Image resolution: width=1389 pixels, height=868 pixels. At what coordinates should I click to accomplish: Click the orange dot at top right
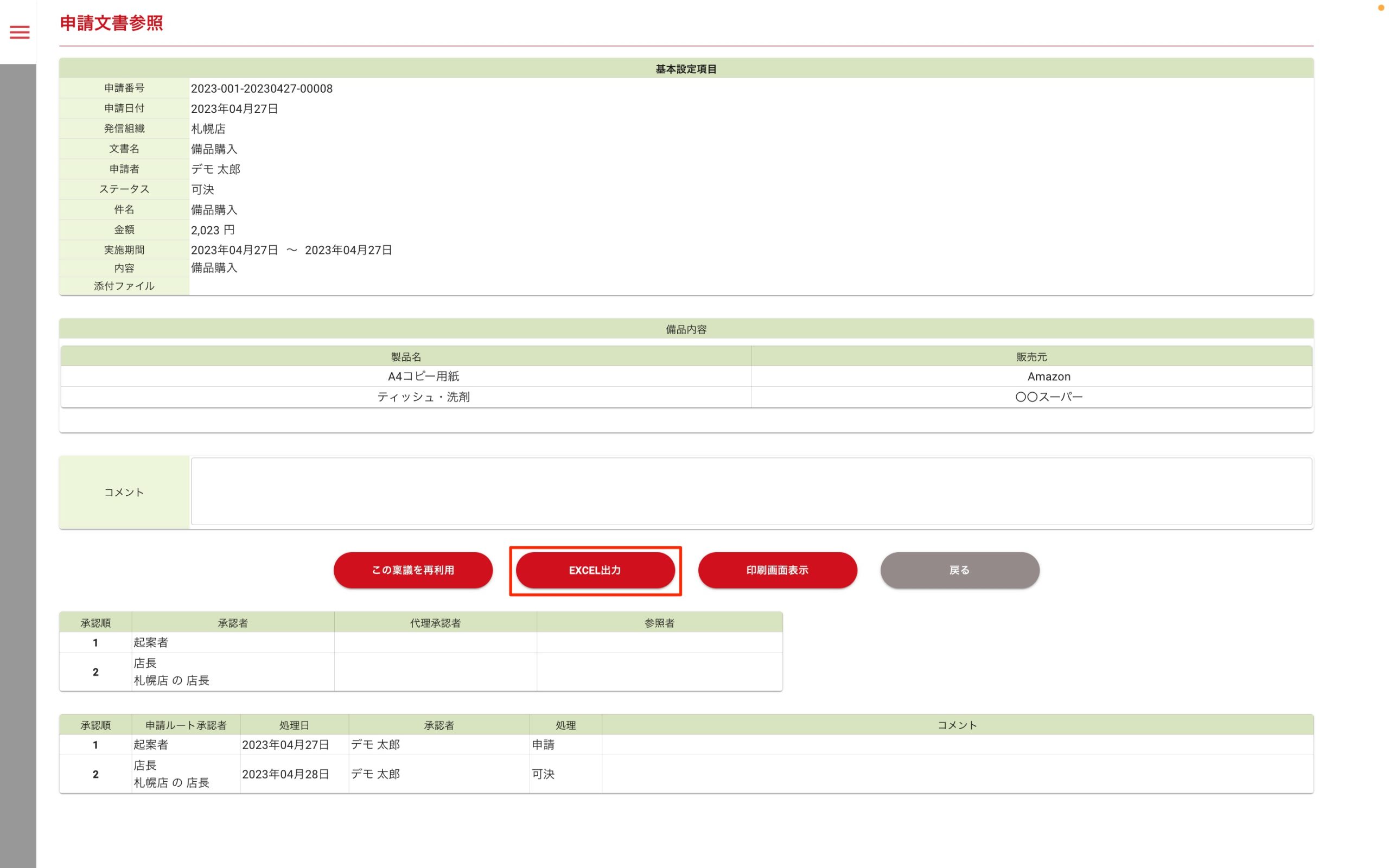point(1380,8)
